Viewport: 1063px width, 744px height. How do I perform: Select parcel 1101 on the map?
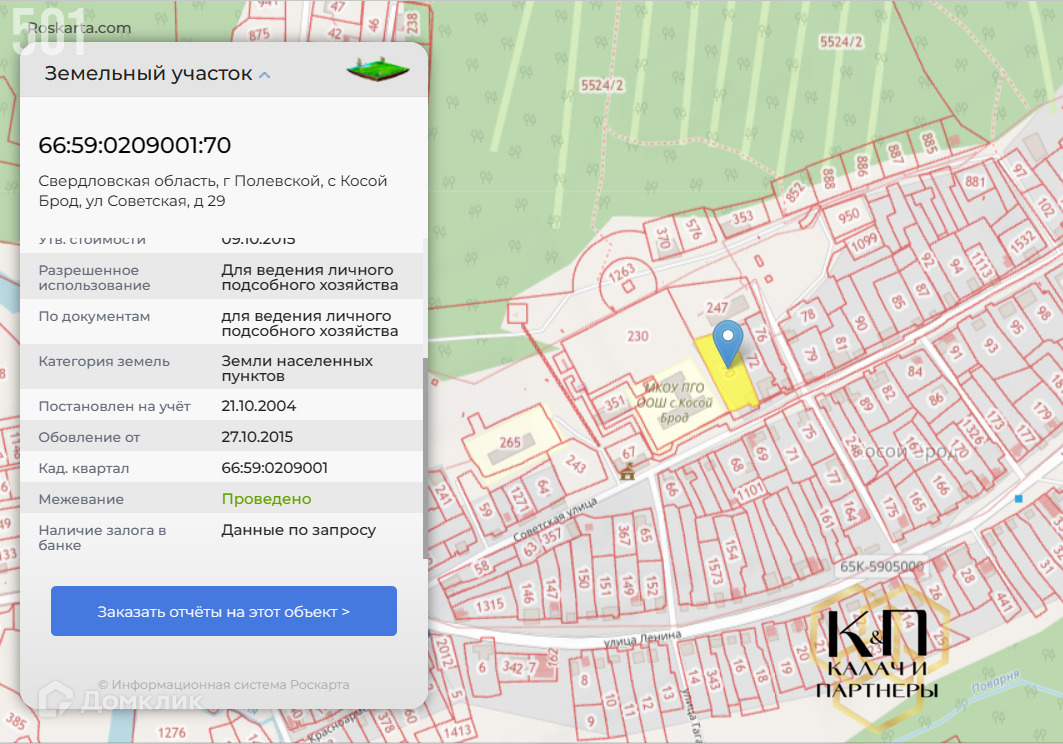tap(750, 491)
